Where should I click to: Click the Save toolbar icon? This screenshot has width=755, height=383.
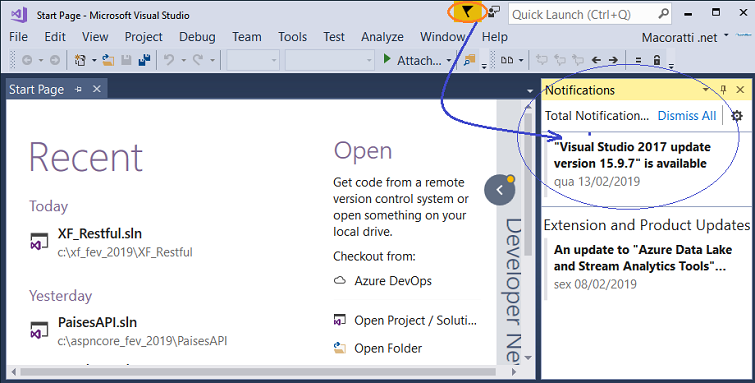[x=126, y=60]
